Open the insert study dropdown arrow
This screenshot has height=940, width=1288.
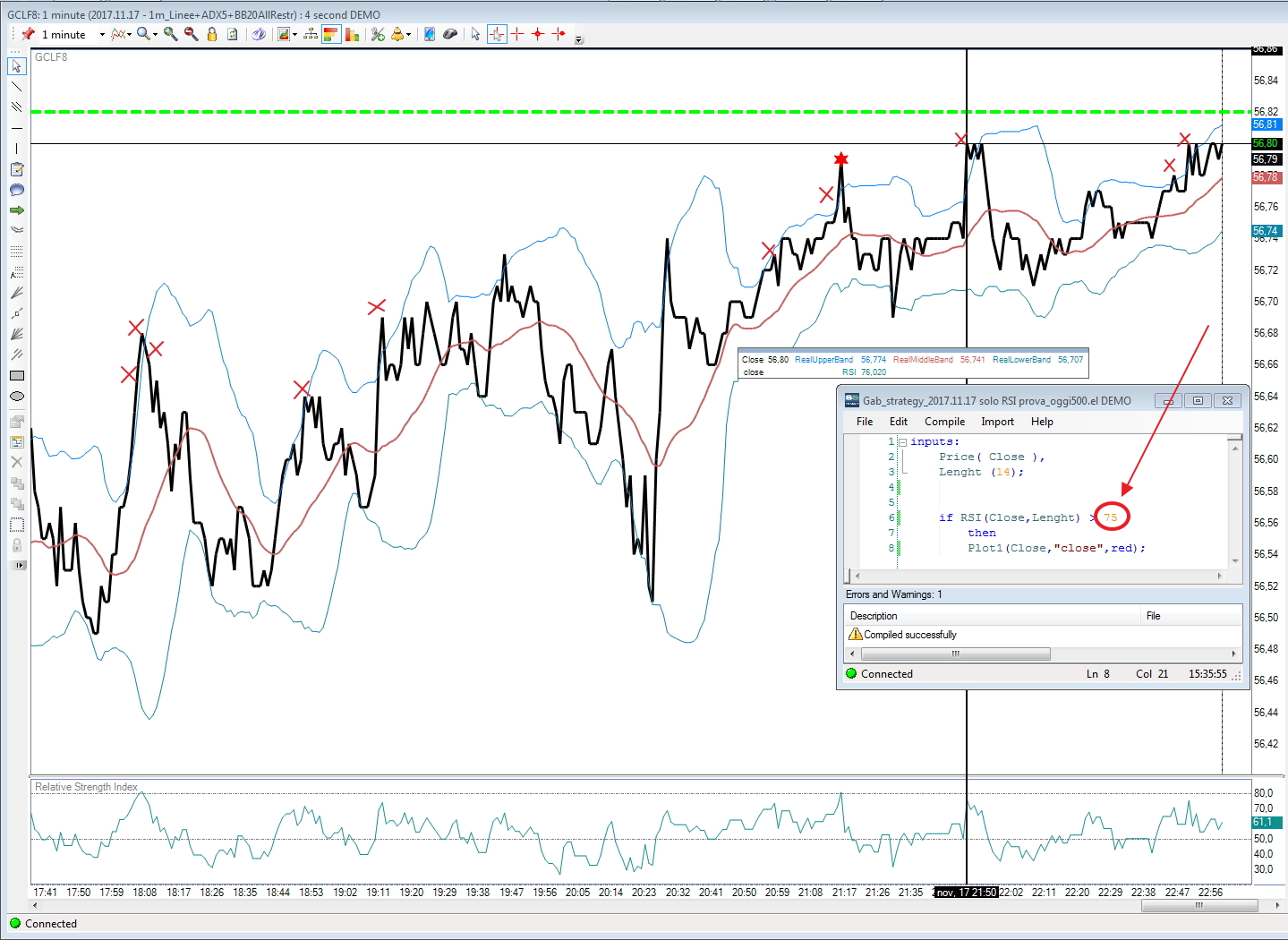(x=294, y=35)
